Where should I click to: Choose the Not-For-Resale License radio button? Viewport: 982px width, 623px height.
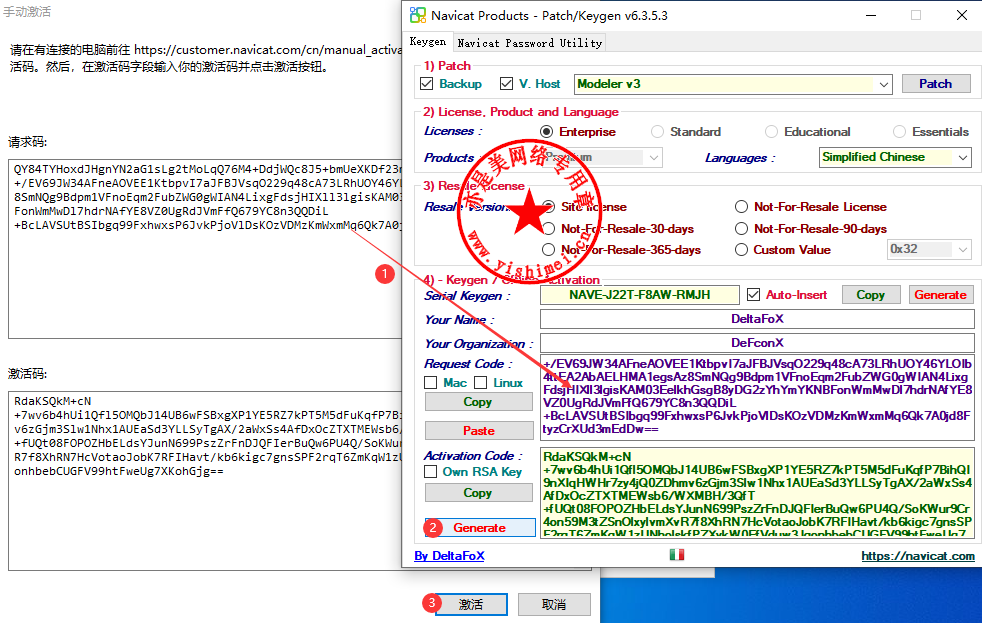742,207
